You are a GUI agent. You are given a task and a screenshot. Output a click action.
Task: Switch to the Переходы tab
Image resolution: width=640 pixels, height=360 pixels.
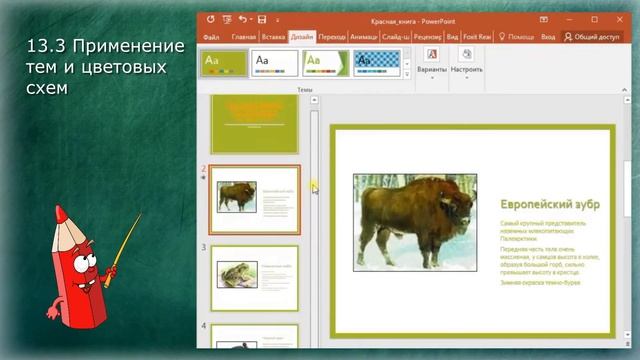tap(332, 37)
